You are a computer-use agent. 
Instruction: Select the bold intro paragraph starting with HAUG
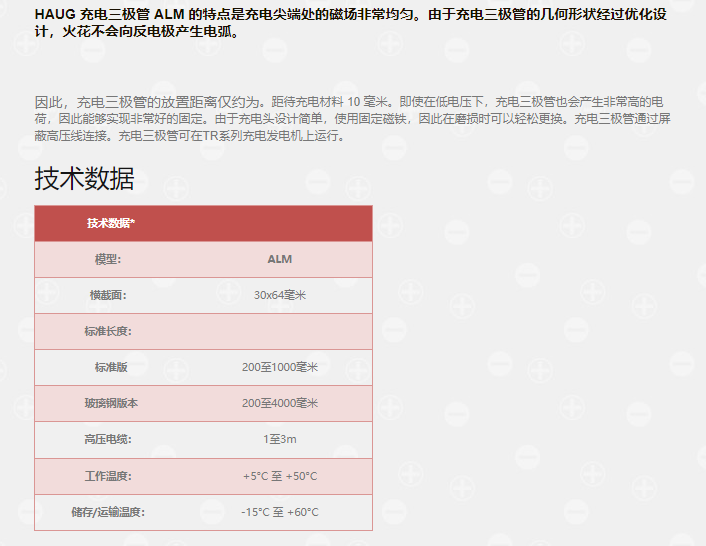[x=351, y=23]
